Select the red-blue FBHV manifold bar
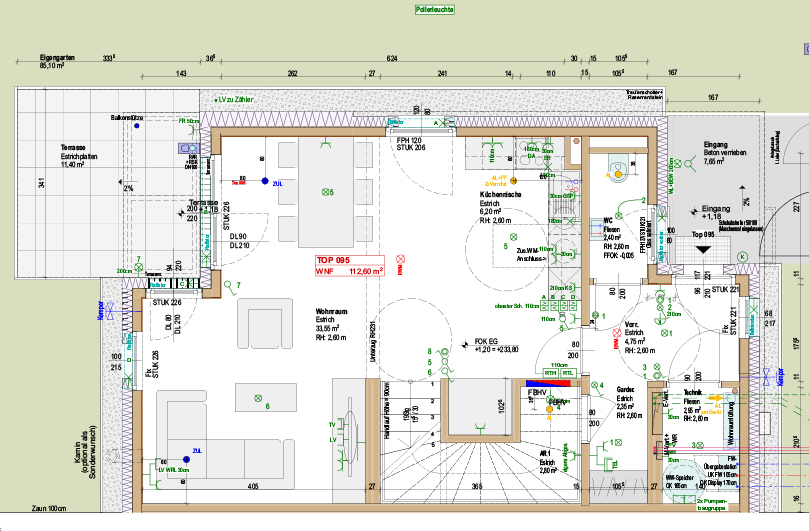The image size is (809, 531). [x=545, y=382]
